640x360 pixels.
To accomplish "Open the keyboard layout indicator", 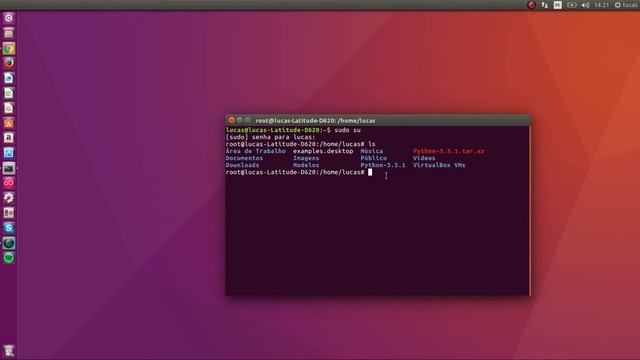I will coord(558,5).
